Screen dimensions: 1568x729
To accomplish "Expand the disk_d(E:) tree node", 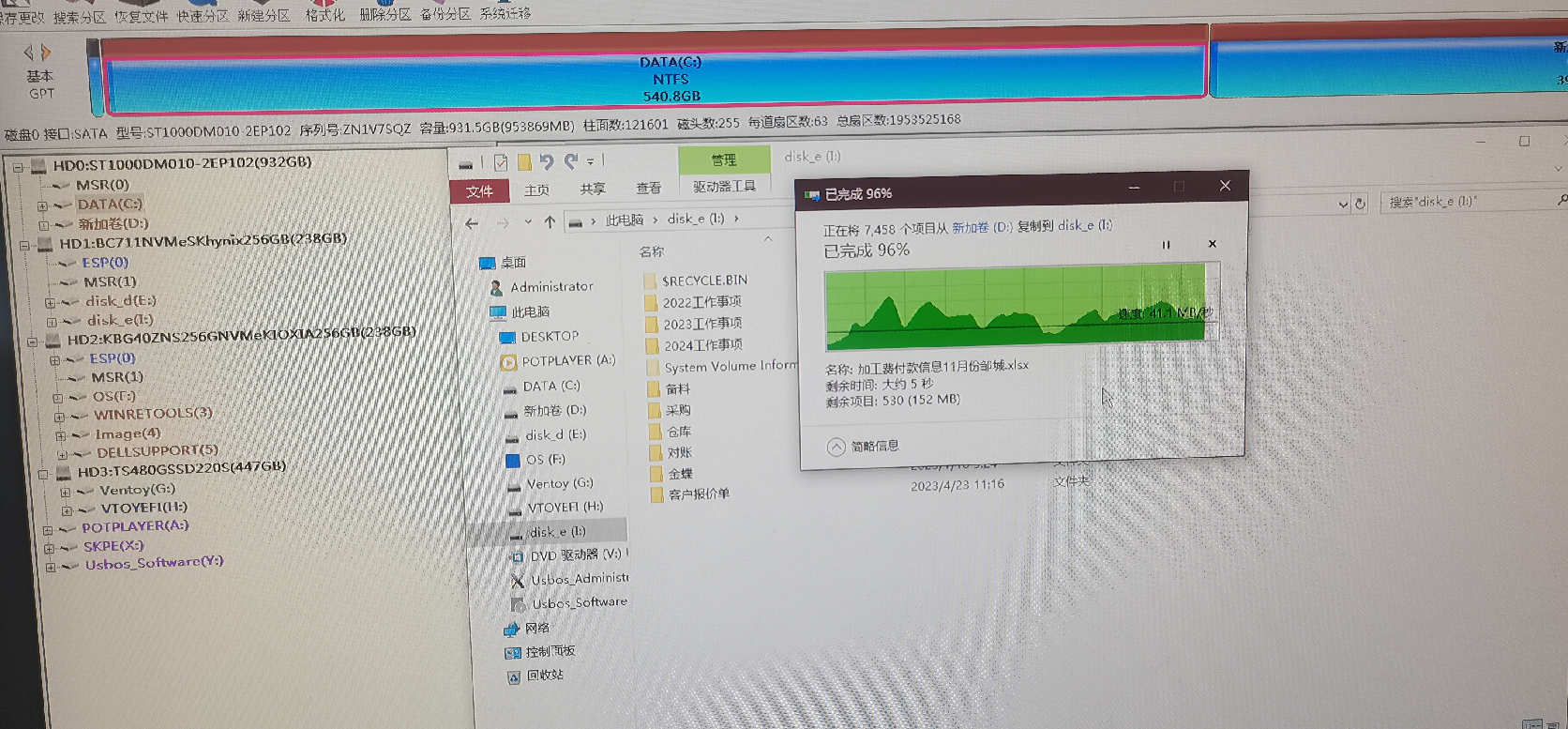I will 50,302.
